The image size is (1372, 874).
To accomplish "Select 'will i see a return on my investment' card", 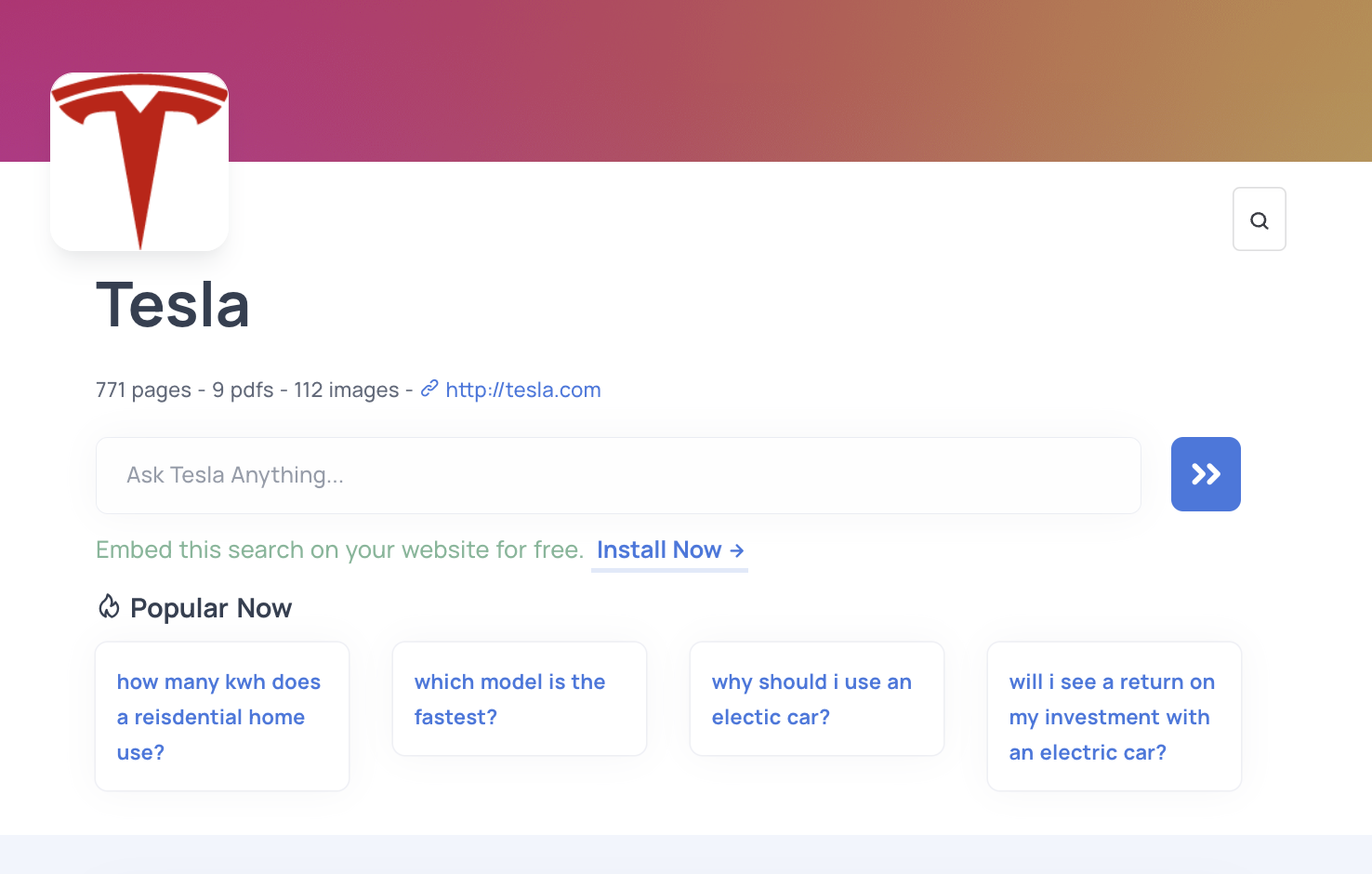I will tap(1115, 717).
